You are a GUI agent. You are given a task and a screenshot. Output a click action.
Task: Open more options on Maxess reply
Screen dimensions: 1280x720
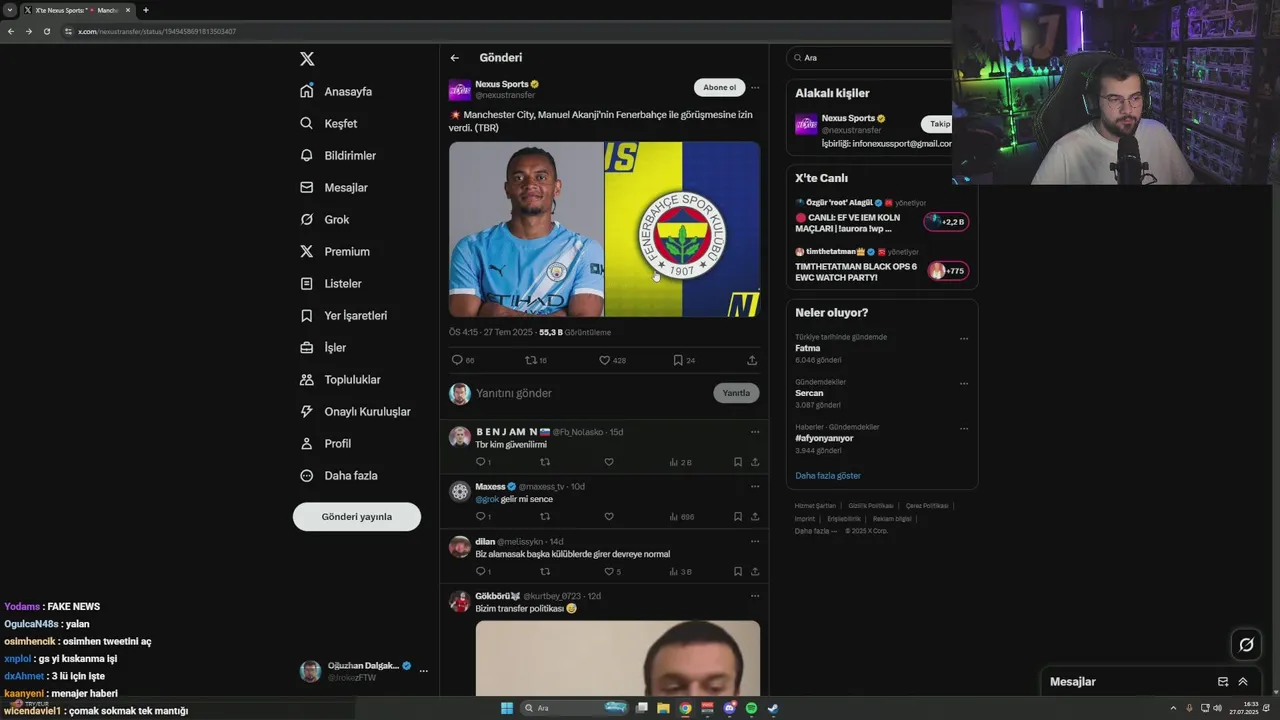click(755, 487)
